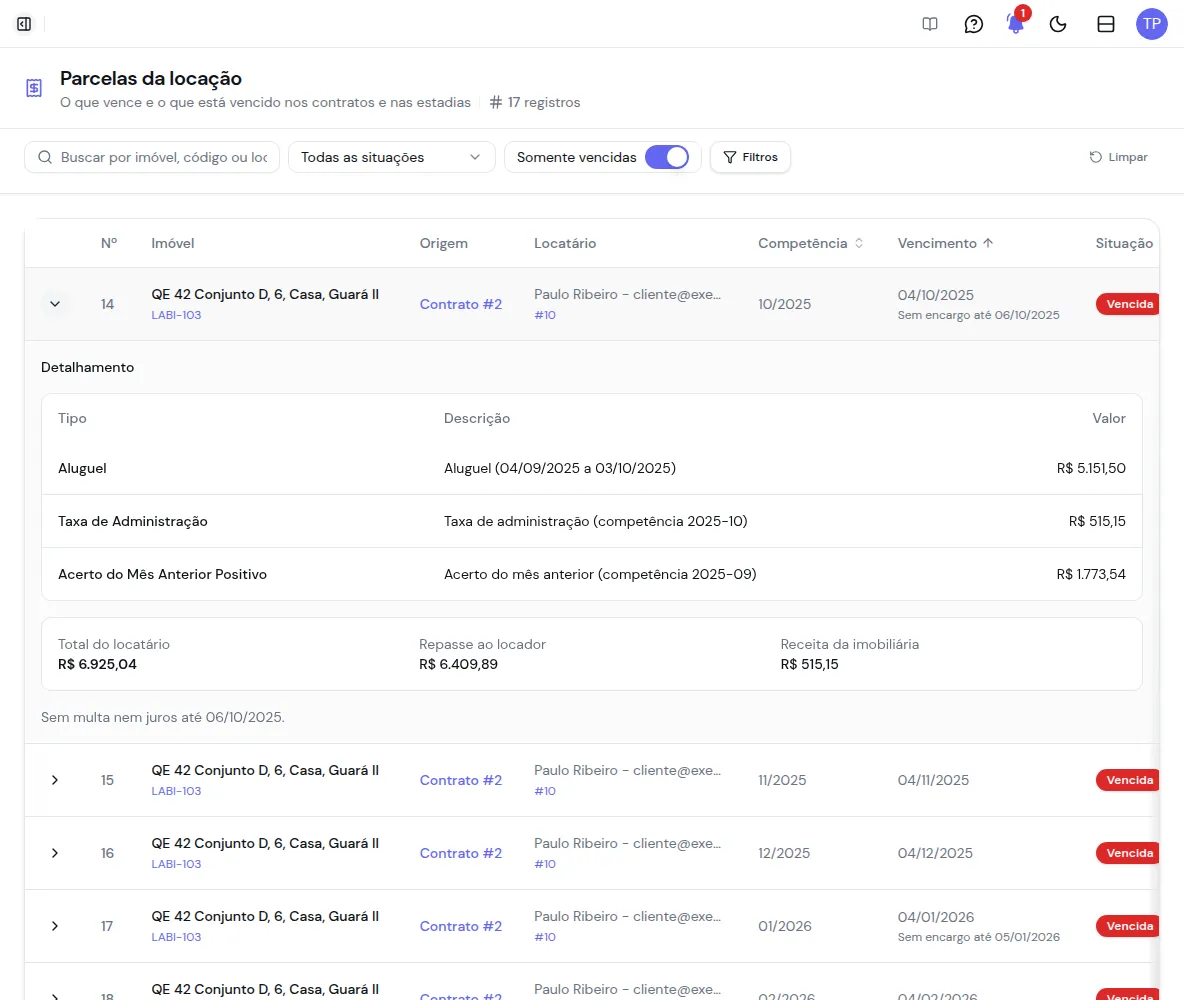This screenshot has width=1184, height=1000.
Task: Open the TP user avatar menu
Action: (x=1152, y=24)
